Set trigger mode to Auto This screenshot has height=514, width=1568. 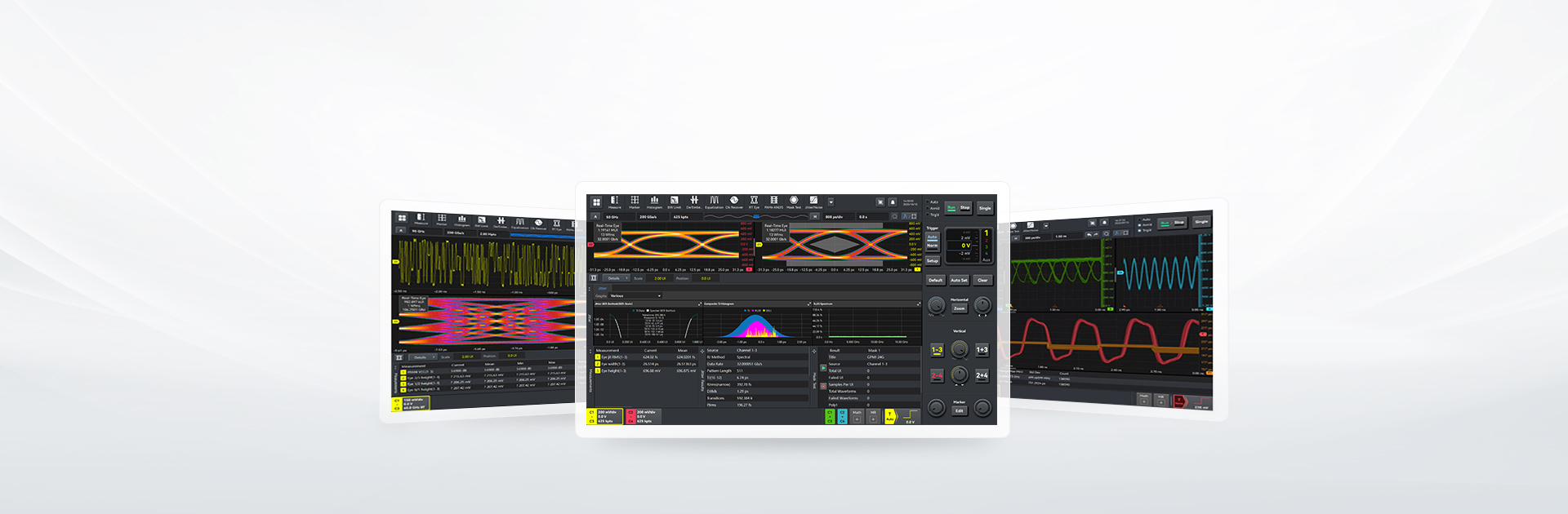932,237
